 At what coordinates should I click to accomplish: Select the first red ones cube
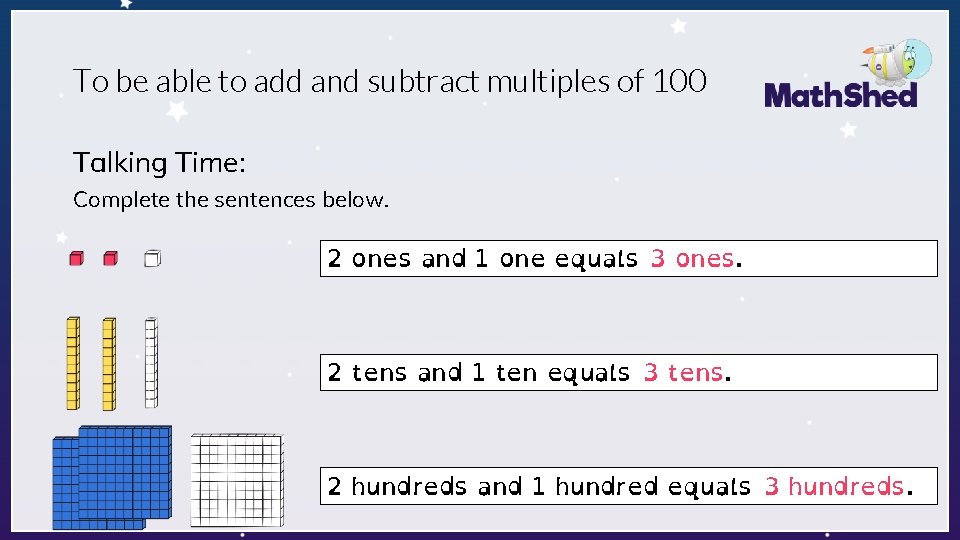tap(76, 260)
